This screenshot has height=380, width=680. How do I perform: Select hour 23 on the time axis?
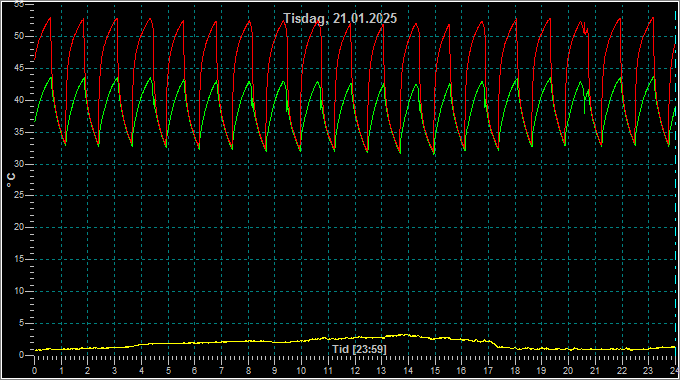pos(648,371)
